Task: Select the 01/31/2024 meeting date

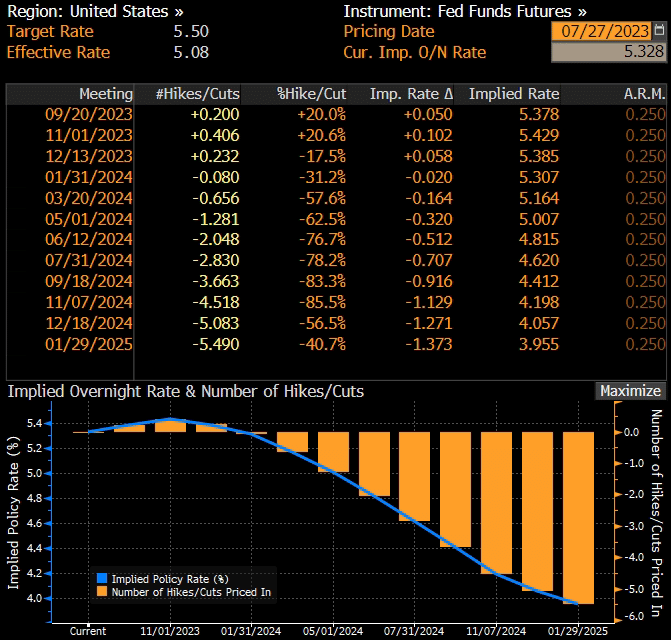Action: pyautogui.click(x=89, y=178)
